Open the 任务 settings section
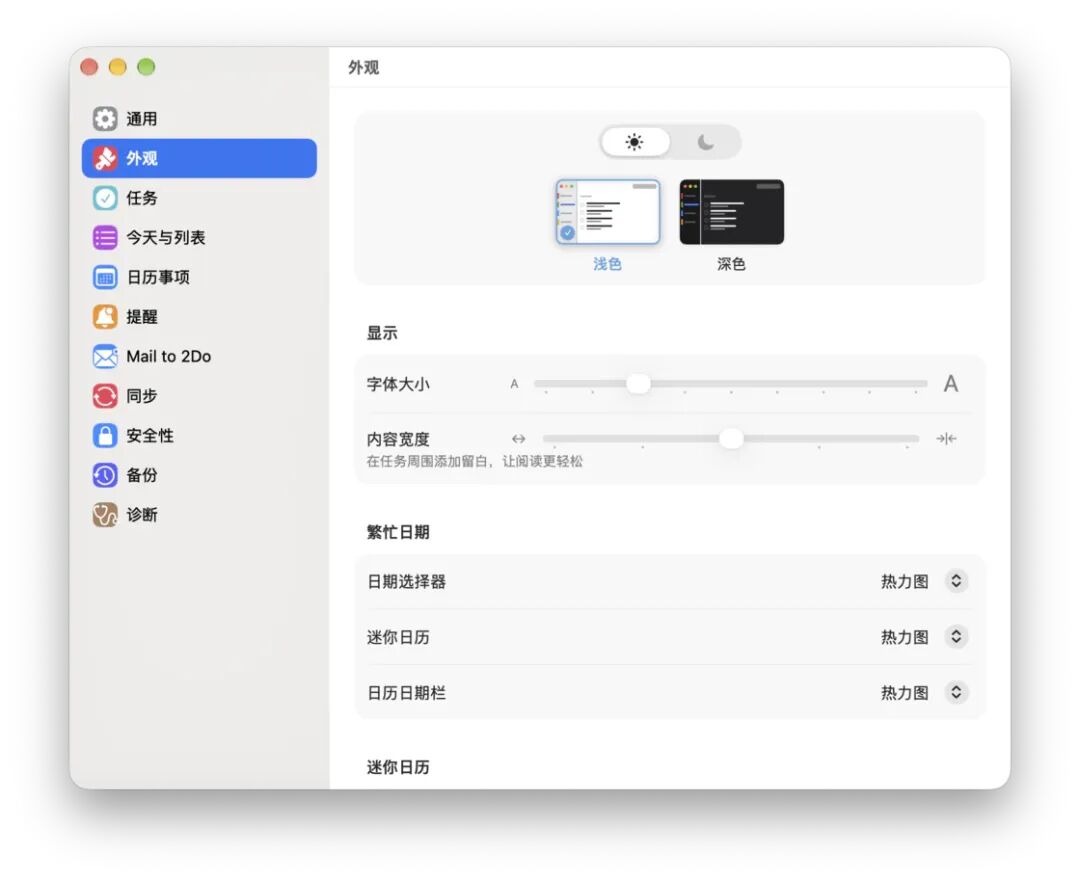Image resolution: width=1080 pixels, height=881 pixels. pyautogui.click(x=199, y=198)
